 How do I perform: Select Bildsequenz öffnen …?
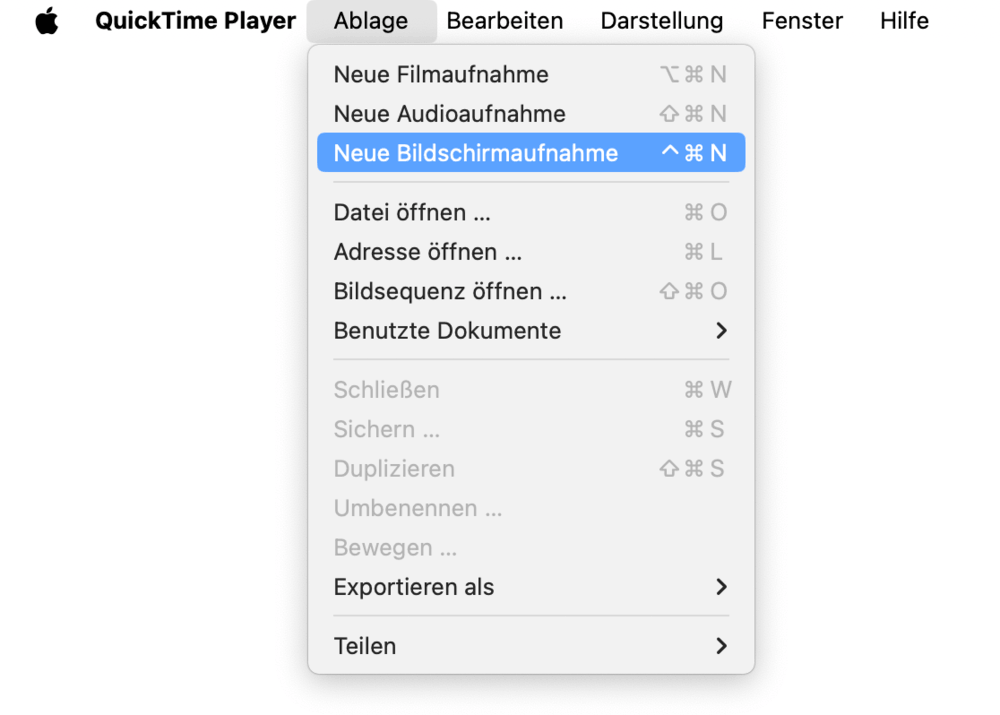click(450, 291)
